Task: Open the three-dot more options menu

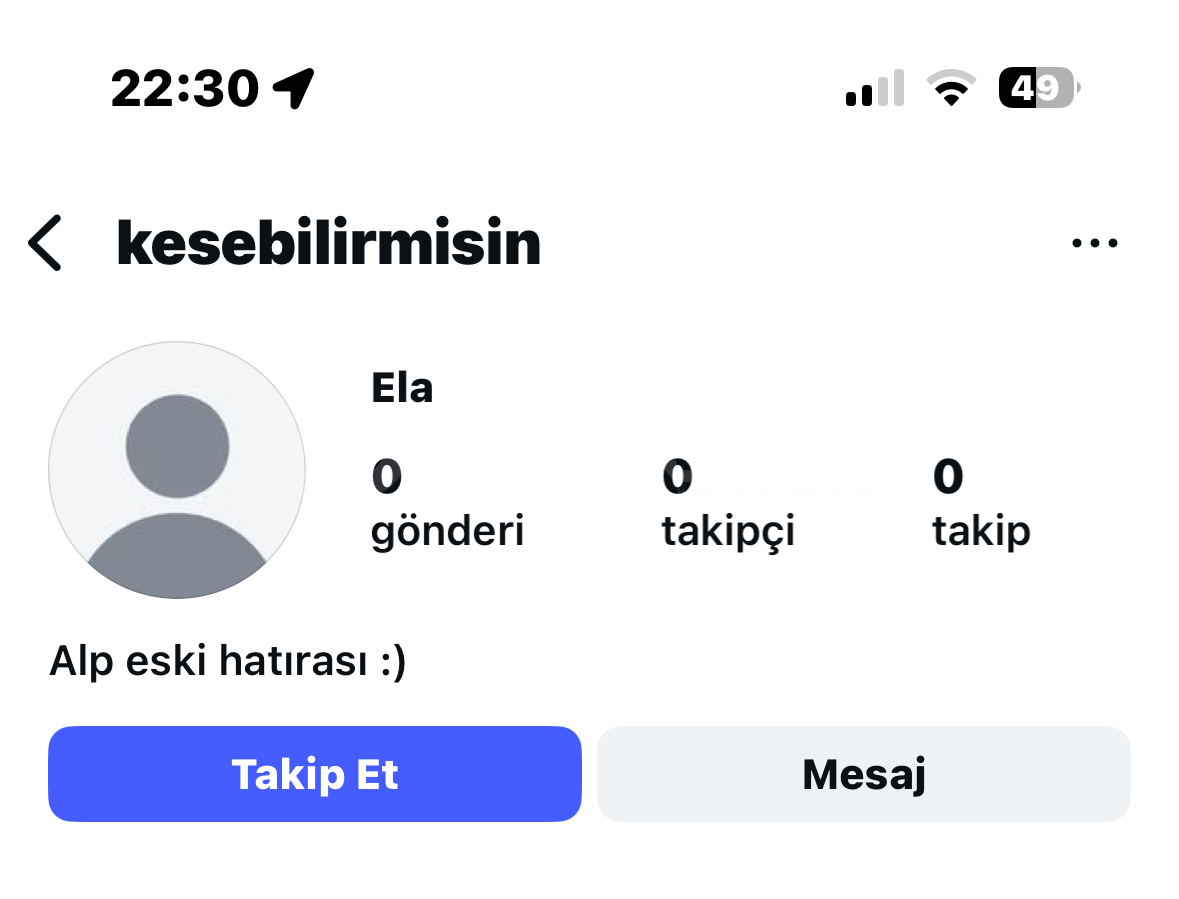Action: click(1094, 243)
